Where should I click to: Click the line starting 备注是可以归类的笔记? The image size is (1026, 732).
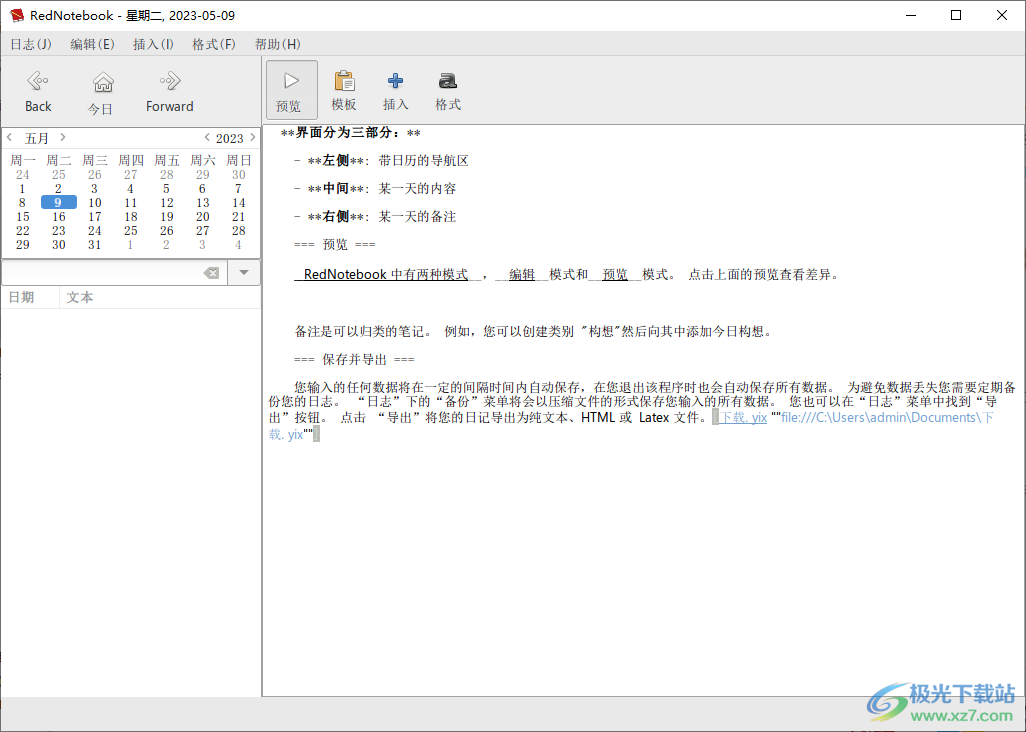click(x=533, y=332)
